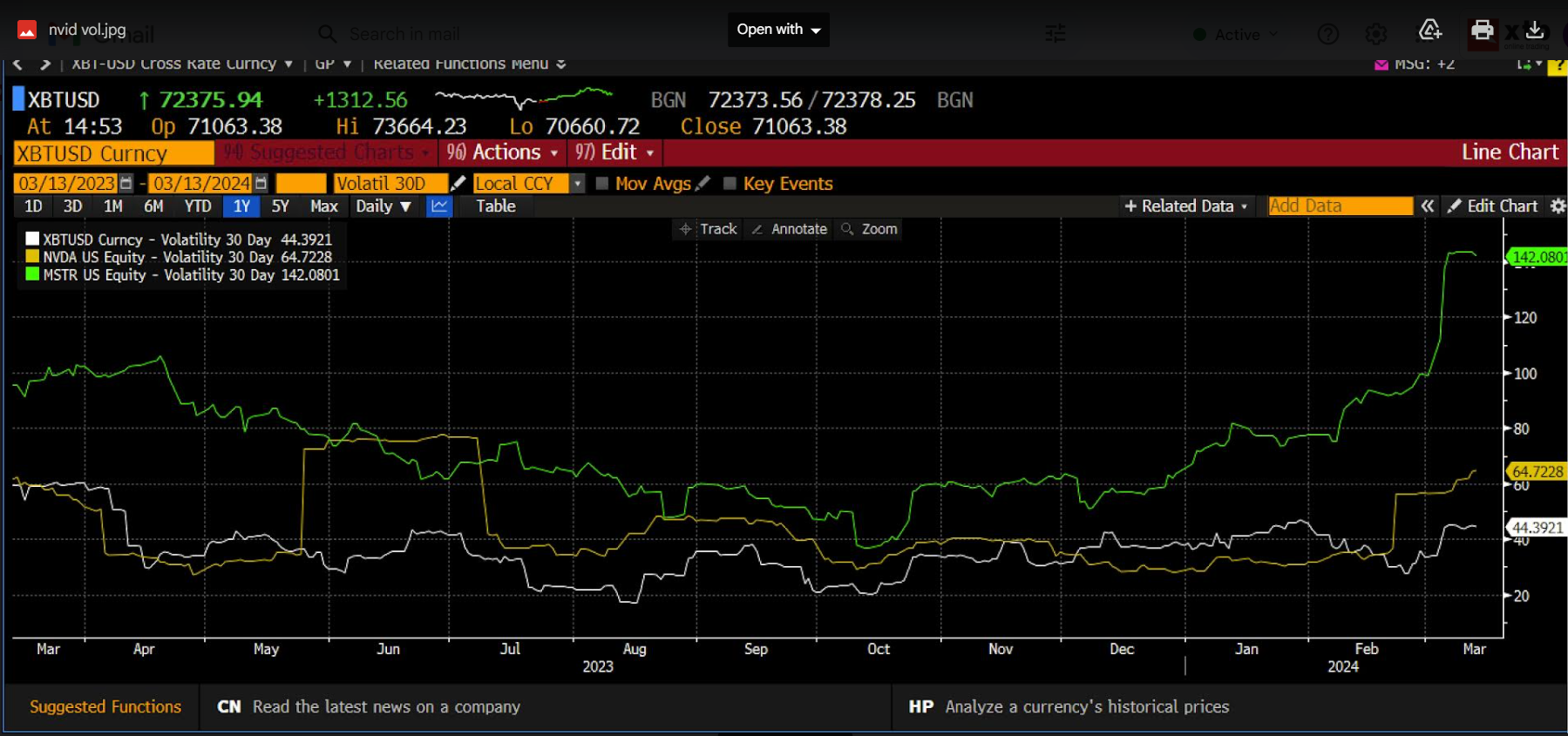Expand the Local CCY currency dropdown
The image size is (1568, 736).
click(577, 184)
